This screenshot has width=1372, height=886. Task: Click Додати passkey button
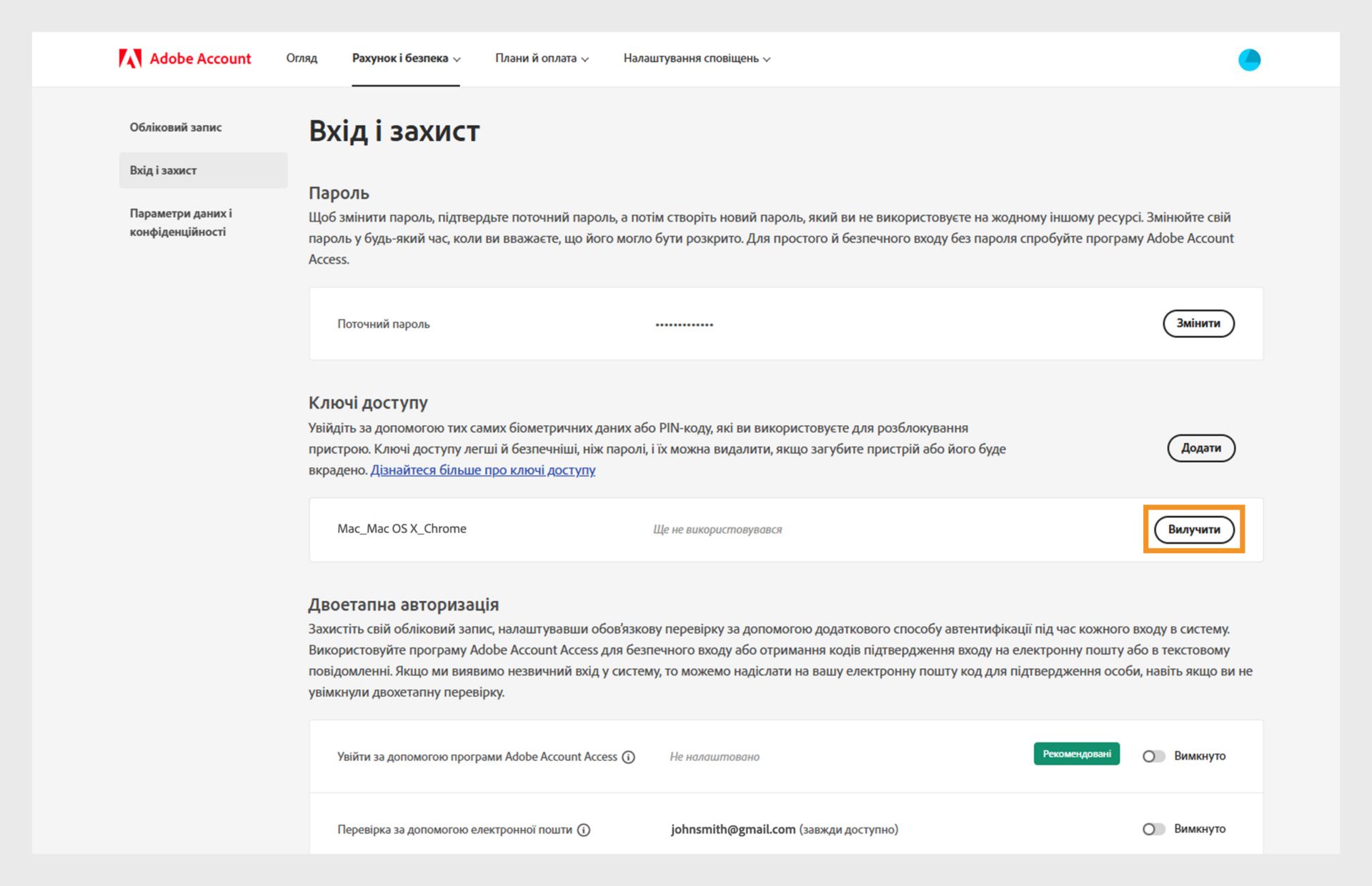[x=1200, y=448]
